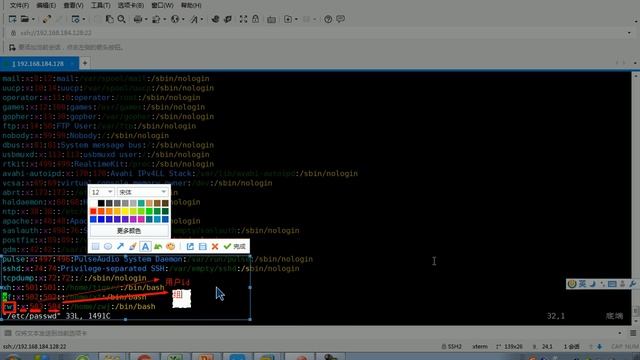Click the IME moon icon

[x=592, y=284]
